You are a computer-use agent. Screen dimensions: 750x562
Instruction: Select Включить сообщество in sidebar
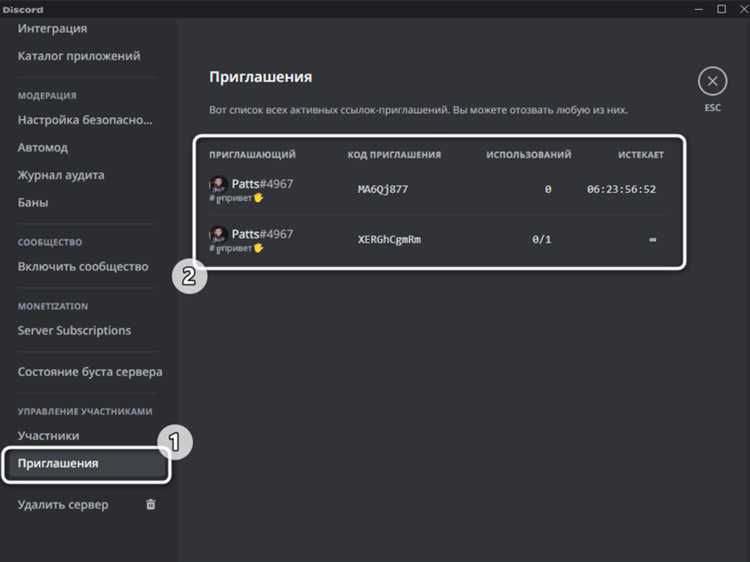tap(83, 266)
